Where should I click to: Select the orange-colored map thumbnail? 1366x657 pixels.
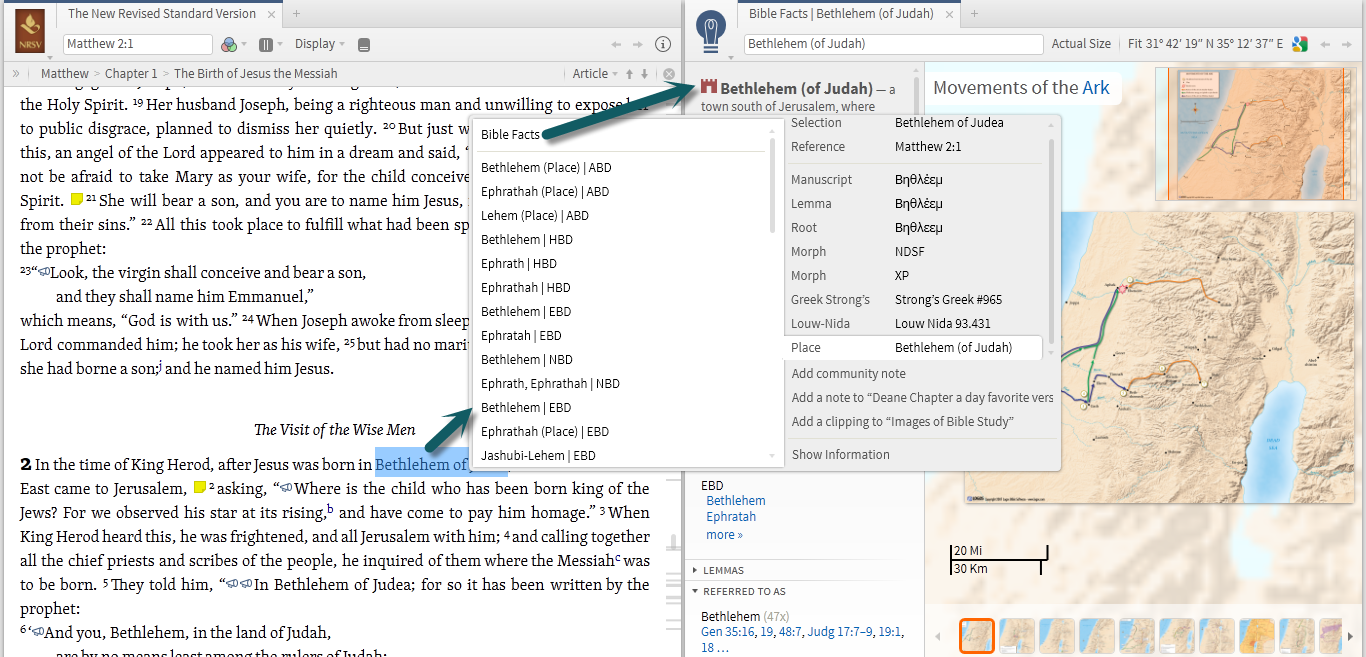1257,636
